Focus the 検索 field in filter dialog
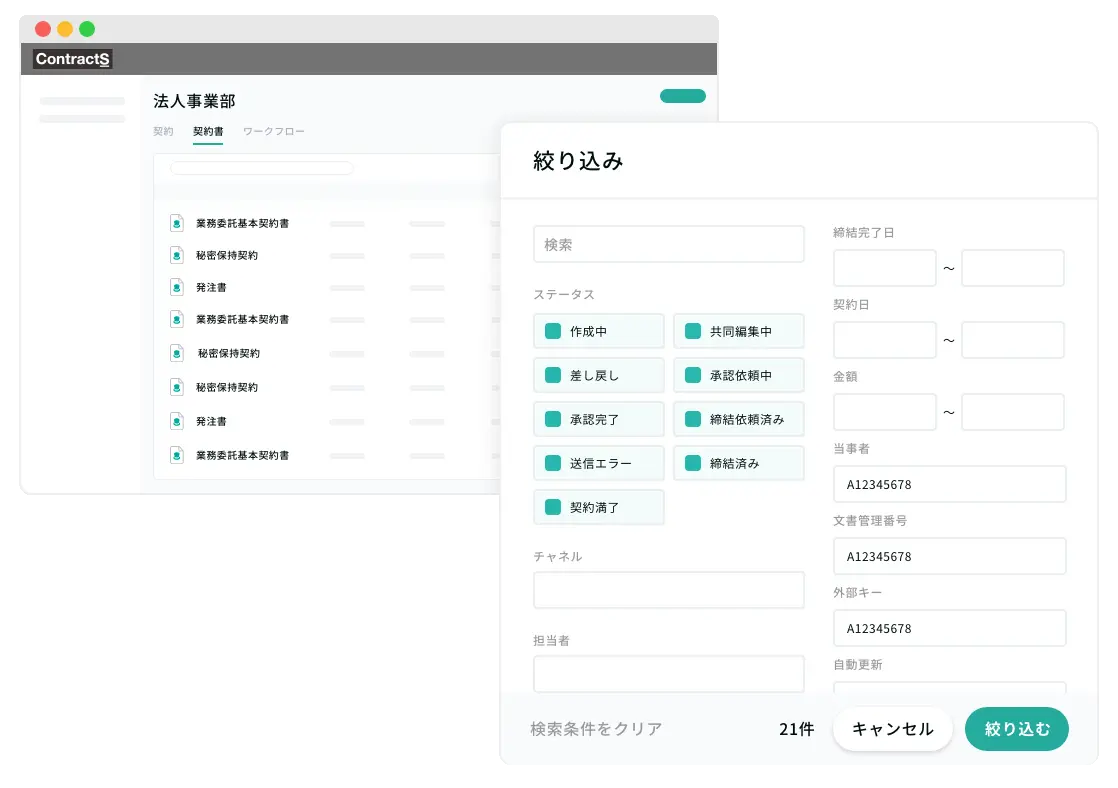The image size is (1118, 788). [669, 245]
